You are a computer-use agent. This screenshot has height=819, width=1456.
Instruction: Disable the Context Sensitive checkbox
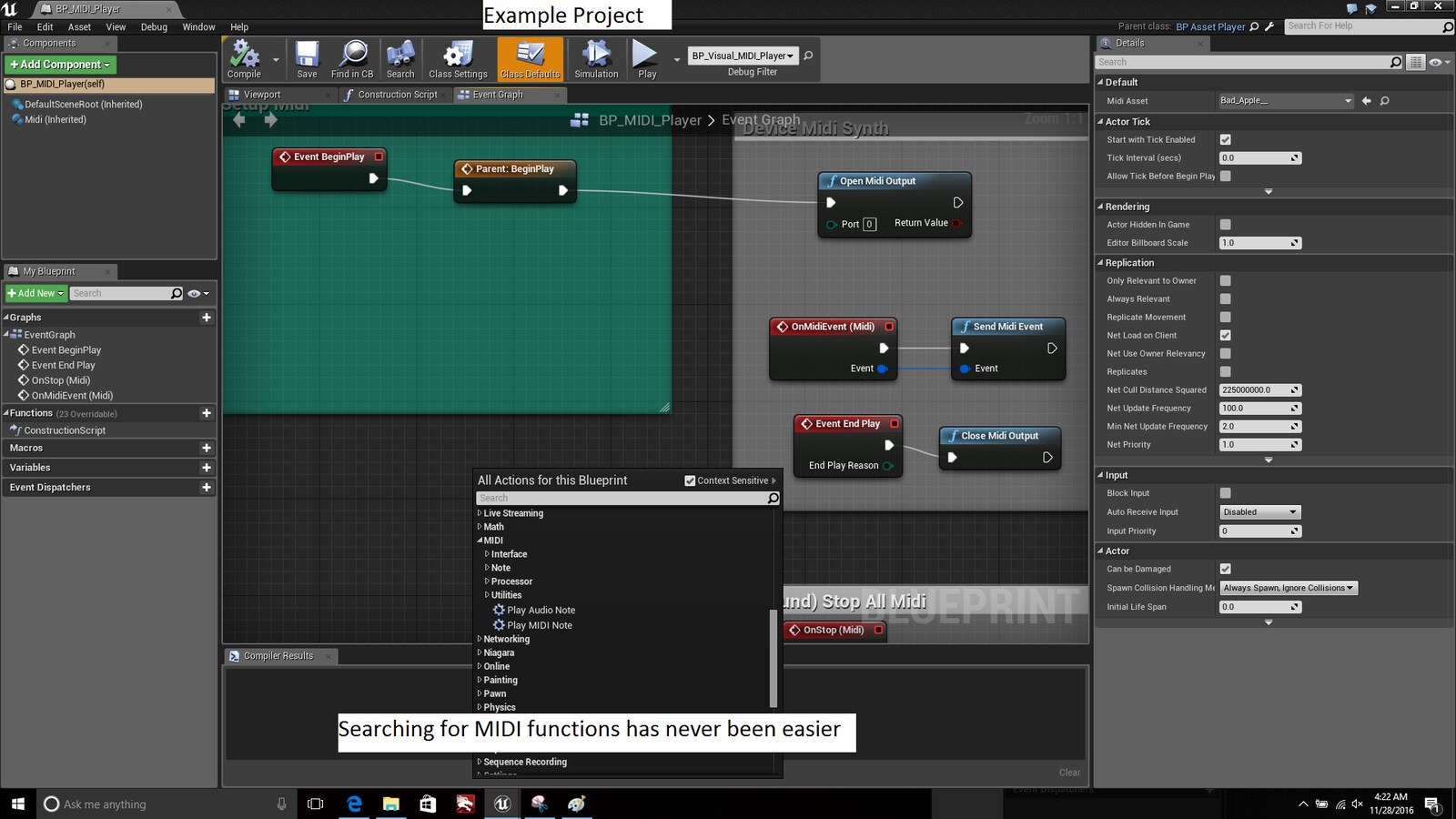690,480
